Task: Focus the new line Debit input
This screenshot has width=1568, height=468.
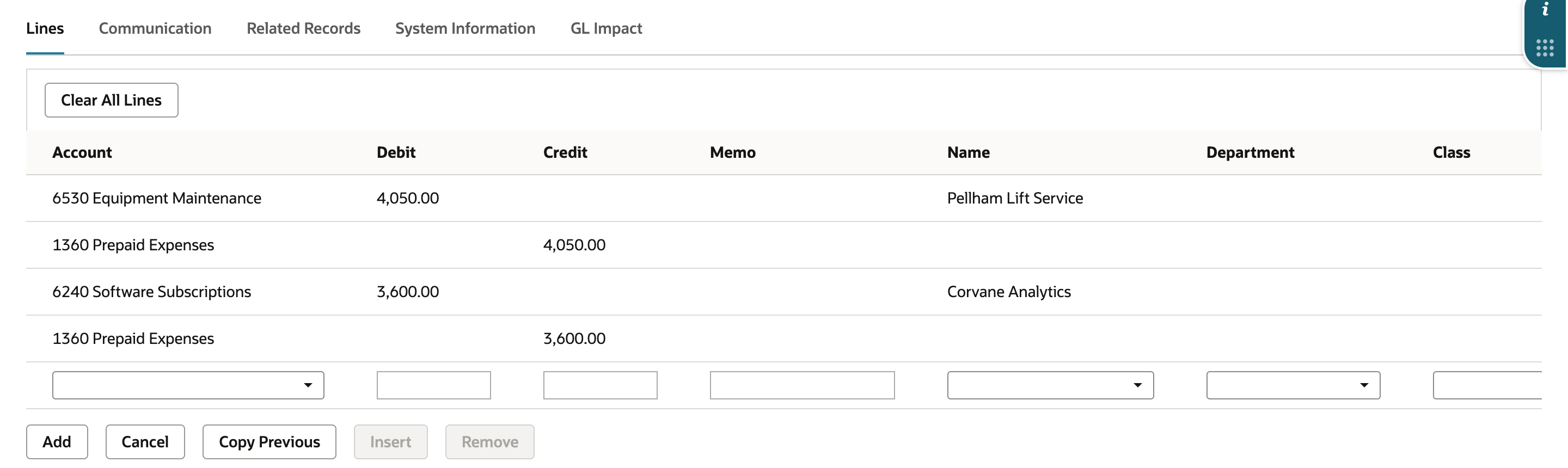Action: (433, 385)
